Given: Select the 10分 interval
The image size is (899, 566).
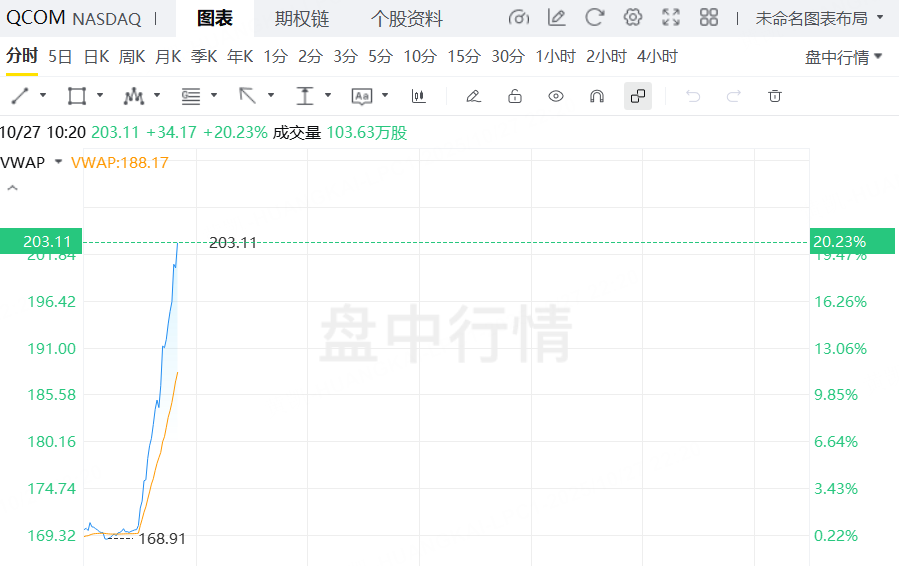Looking at the screenshot, I should [420, 57].
